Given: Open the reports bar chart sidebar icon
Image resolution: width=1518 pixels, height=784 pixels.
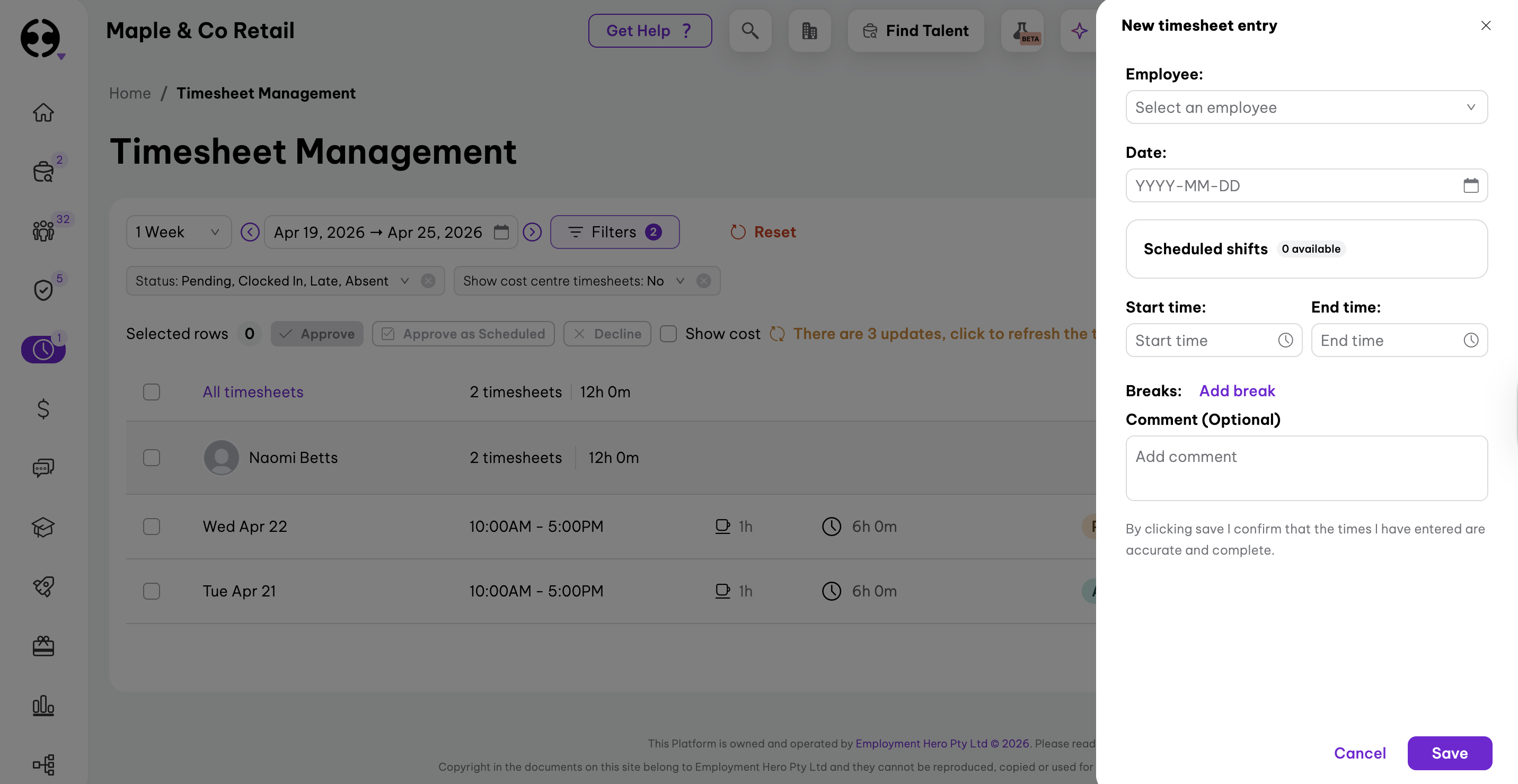Looking at the screenshot, I should pyautogui.click(x=43, y=705).
